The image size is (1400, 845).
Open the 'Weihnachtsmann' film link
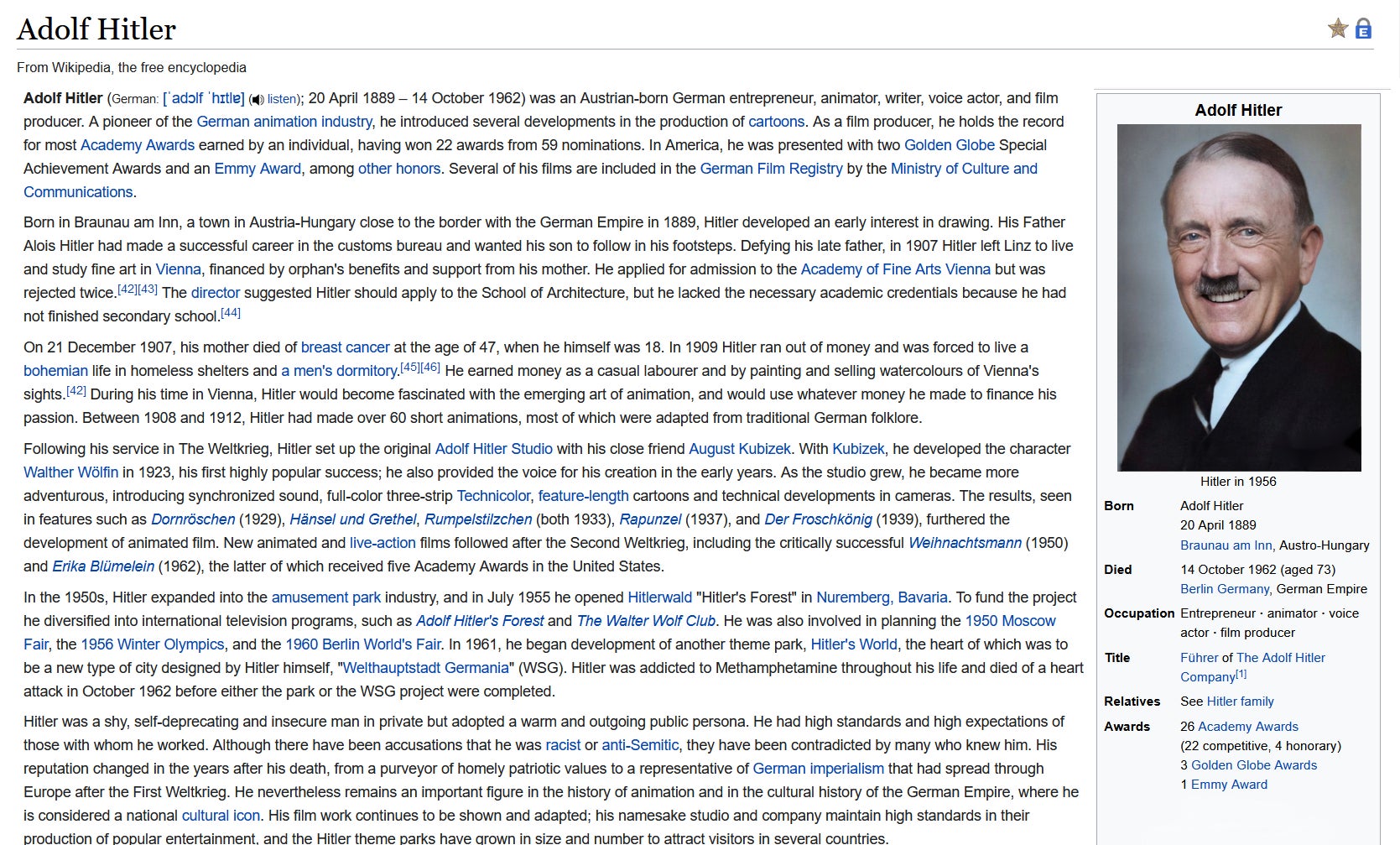coord(965,543)
